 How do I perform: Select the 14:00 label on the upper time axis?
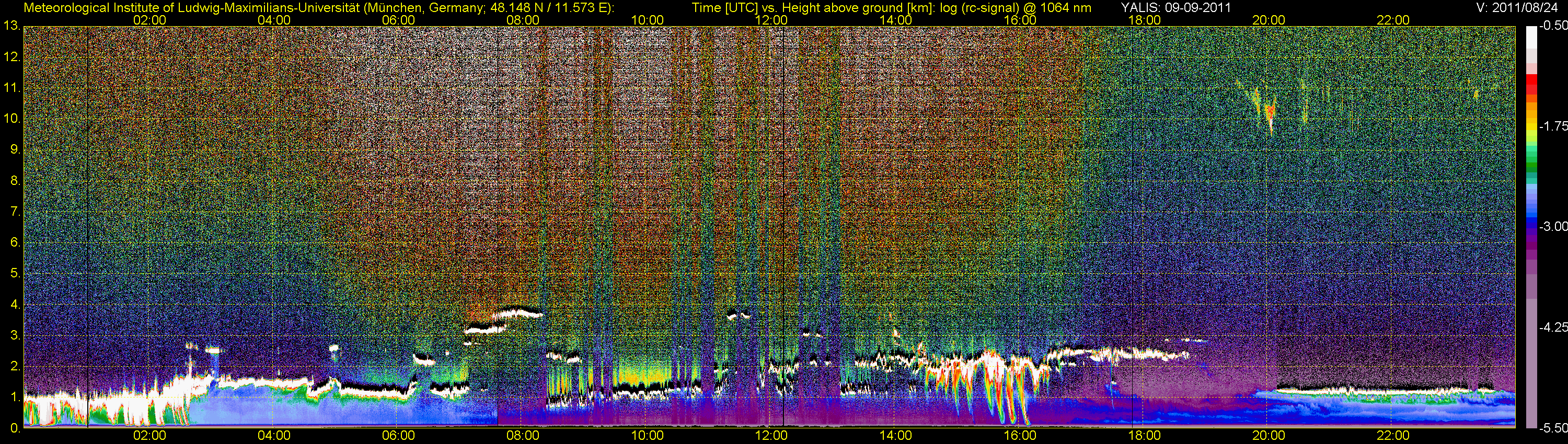click(x=896, y=20)
